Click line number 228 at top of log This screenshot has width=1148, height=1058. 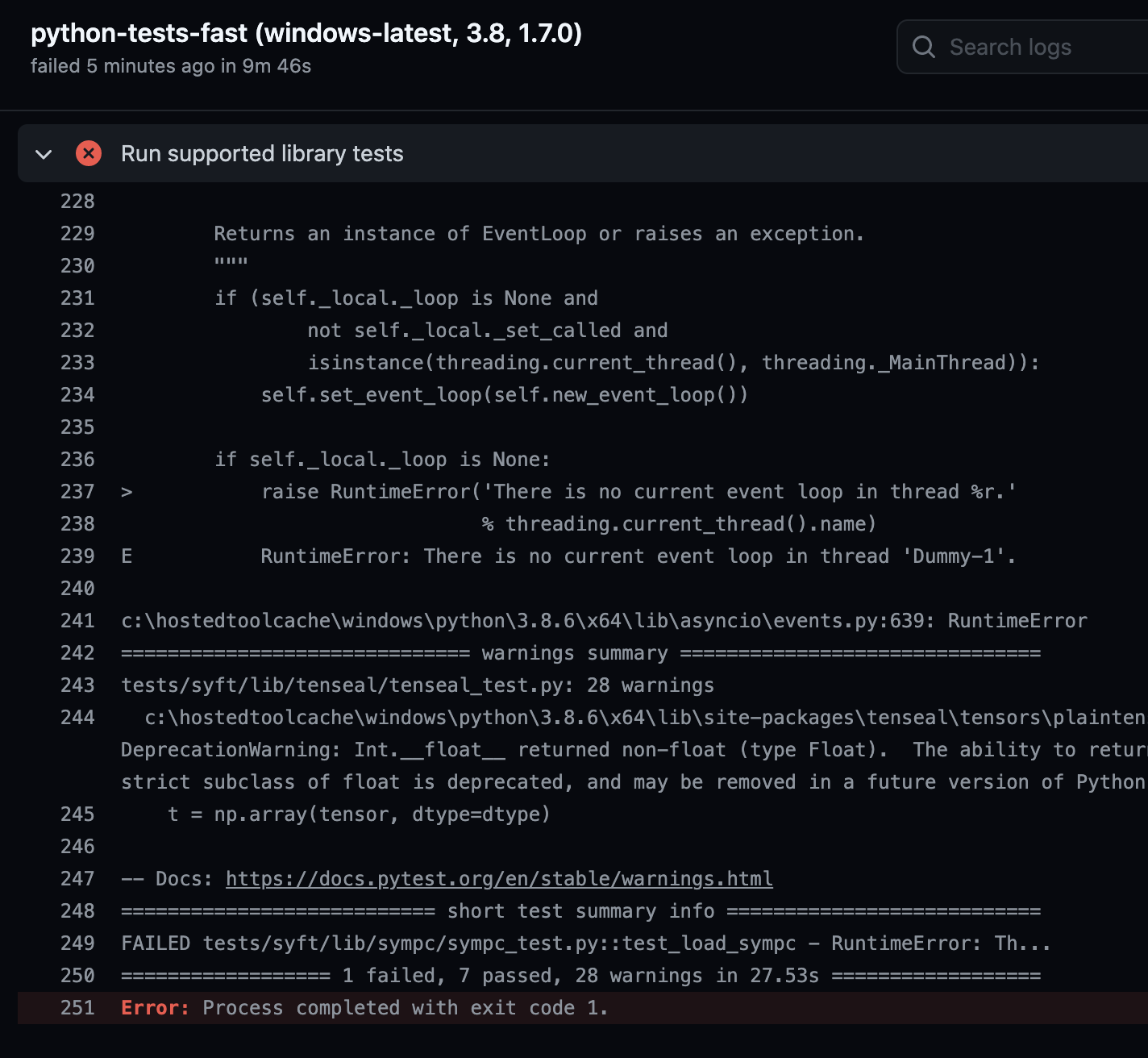[77, 201]
